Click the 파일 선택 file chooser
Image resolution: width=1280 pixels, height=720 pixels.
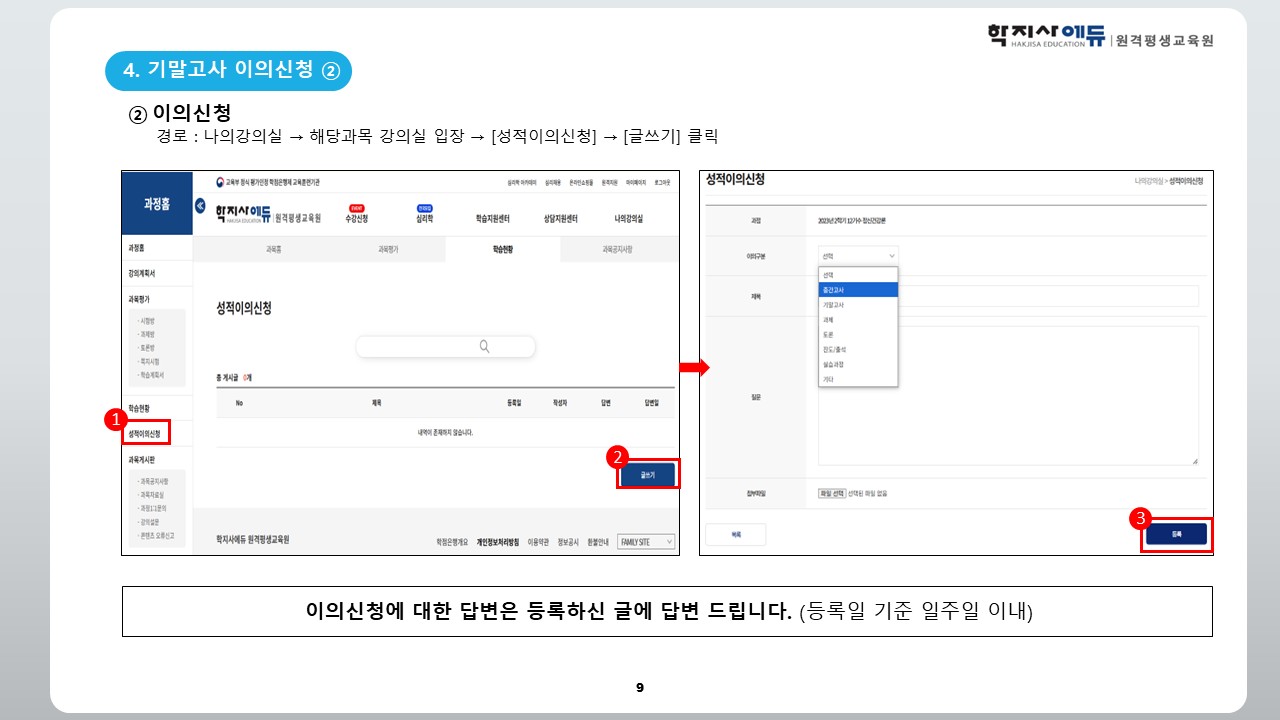[832, 493]
